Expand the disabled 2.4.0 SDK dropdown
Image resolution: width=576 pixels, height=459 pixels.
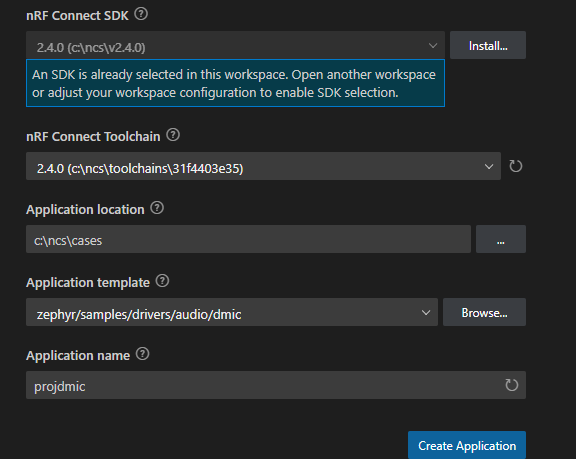point(235,46)
